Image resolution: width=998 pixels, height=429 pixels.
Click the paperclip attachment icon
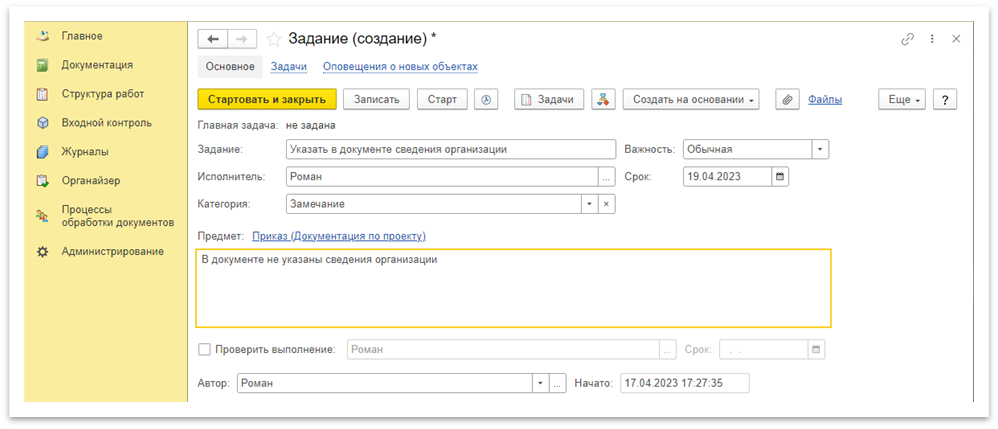(787, 100)
